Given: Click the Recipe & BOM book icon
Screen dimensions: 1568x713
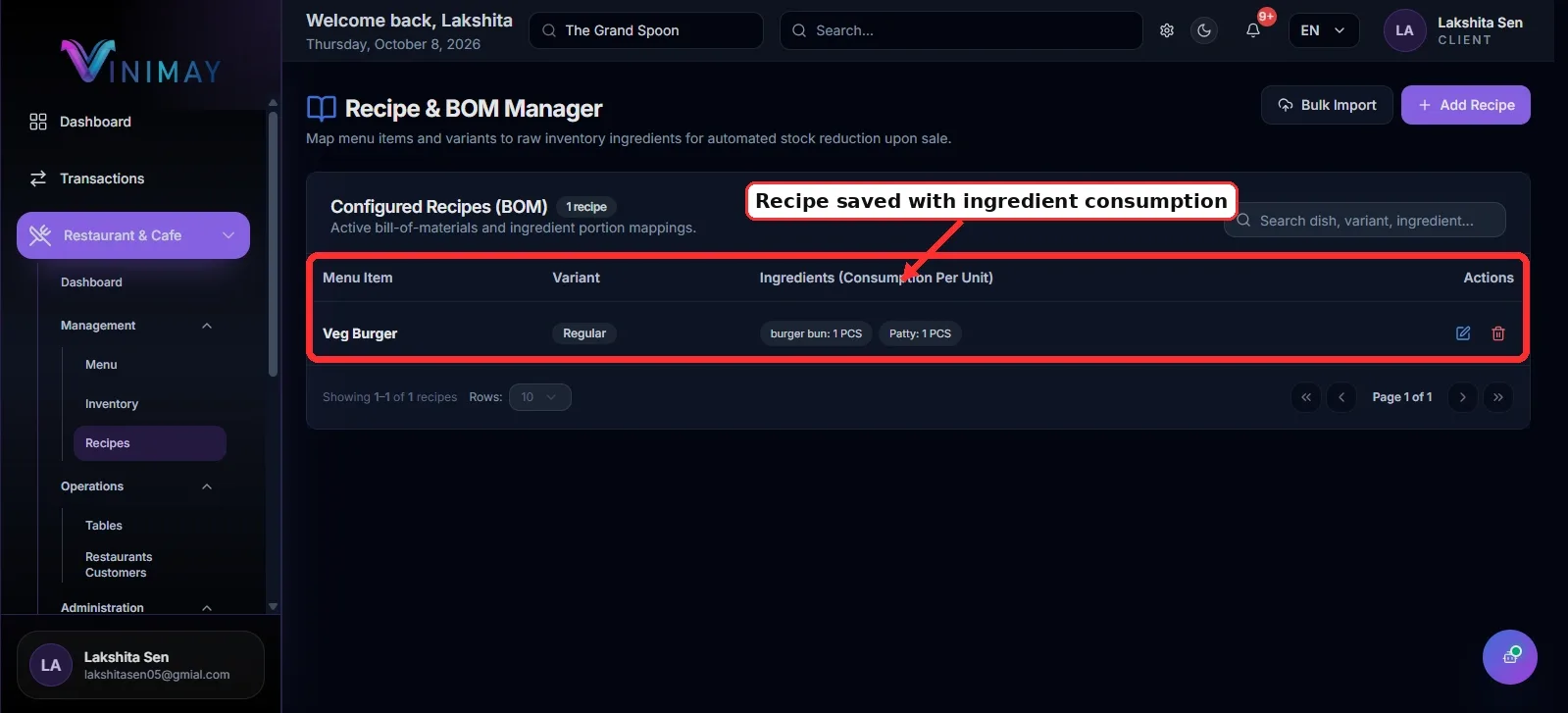Looking at the screenshot, I should pyautogui.click(x=322, y=108).
